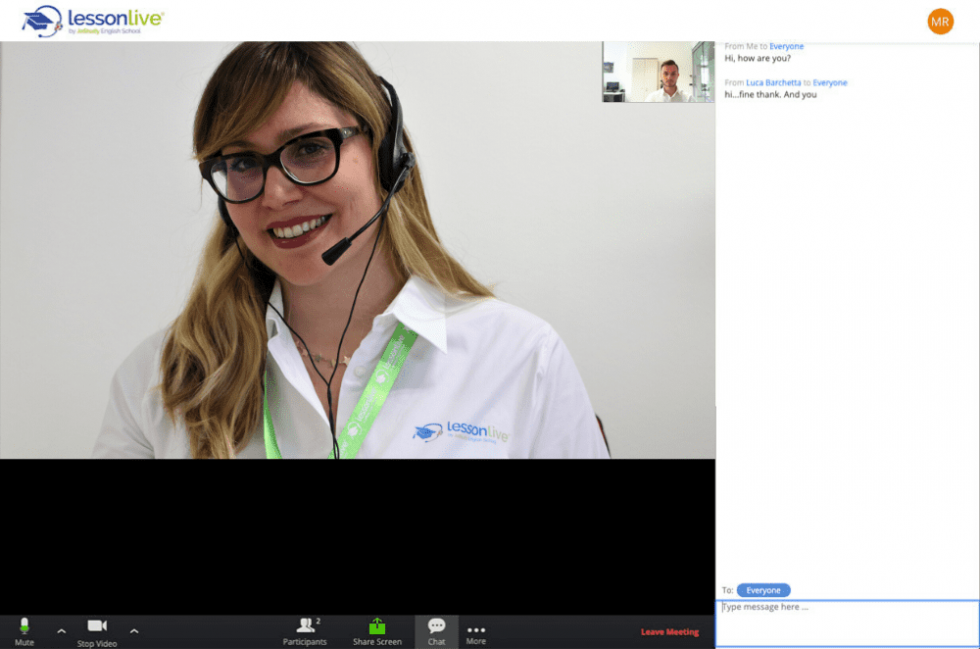Toggle microphone mute on the toolbar
Screen dimensions: 980x649
(x=22, y=630)
